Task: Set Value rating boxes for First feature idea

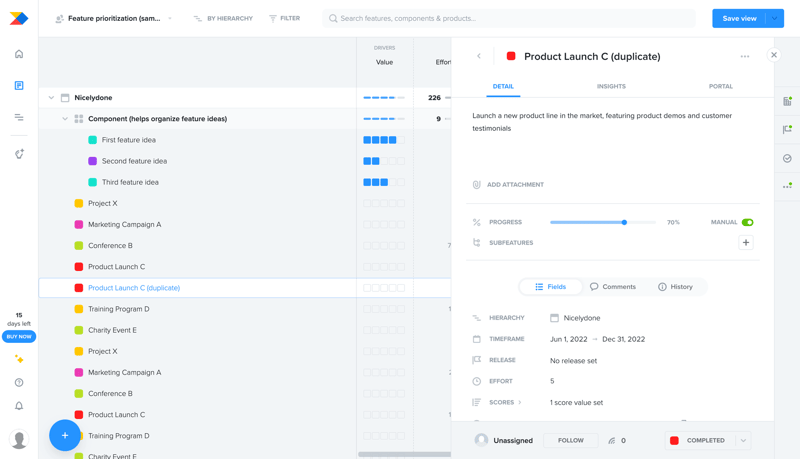Action: [x=384, y=140]
